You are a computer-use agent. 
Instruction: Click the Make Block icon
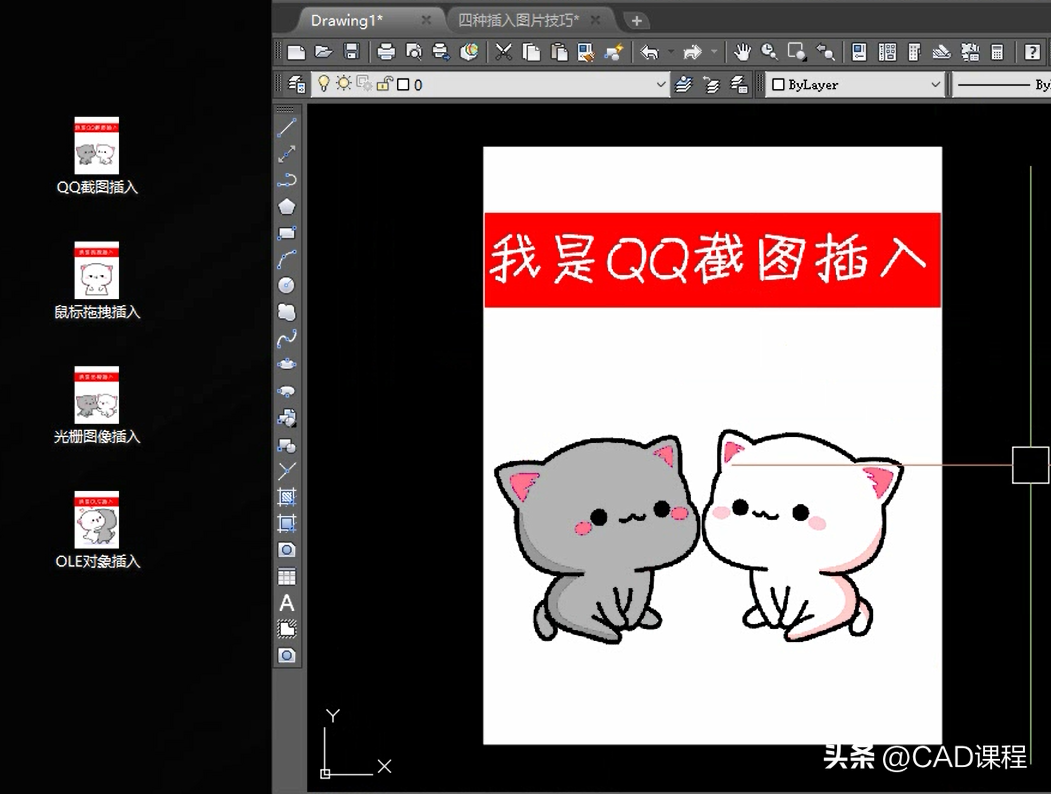click(286, 445)
